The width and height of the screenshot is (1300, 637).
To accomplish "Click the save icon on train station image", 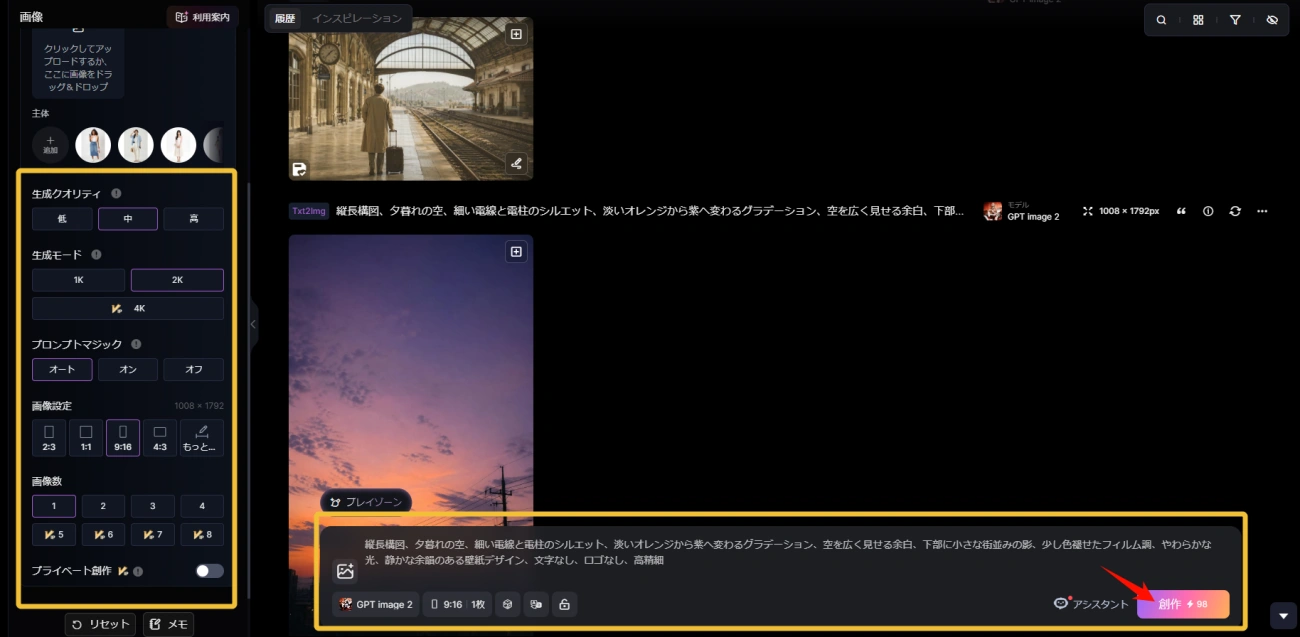I will tap(299, 168).
